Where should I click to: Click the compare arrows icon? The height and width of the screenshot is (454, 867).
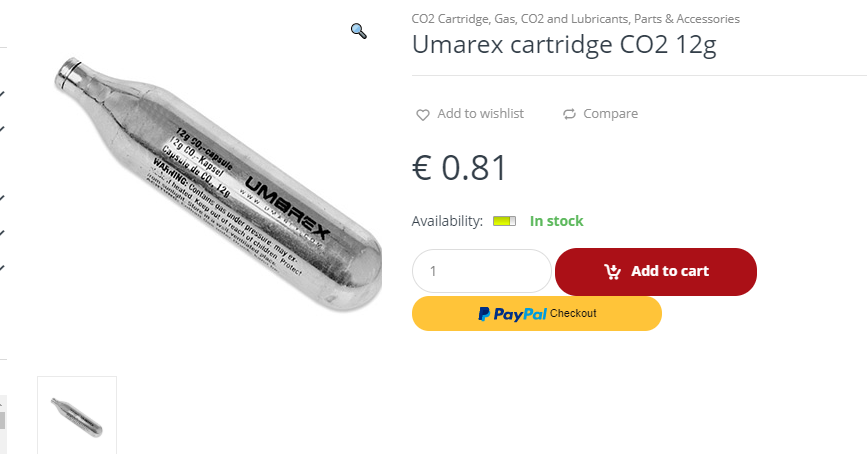tap(569, 114)
